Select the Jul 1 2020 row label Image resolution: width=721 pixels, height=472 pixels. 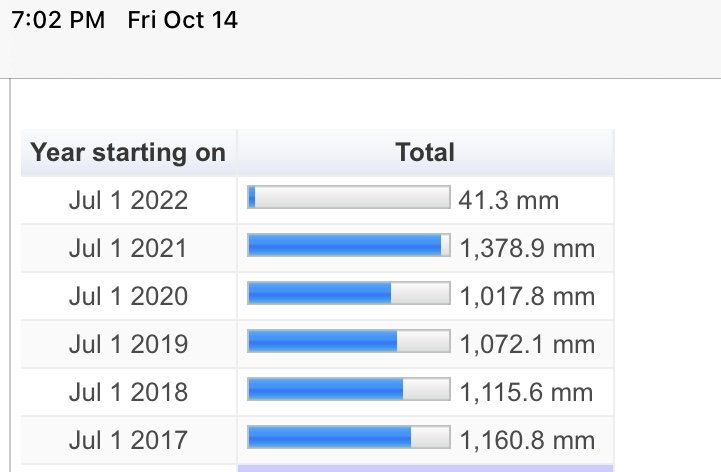click(x=128, y=296)
